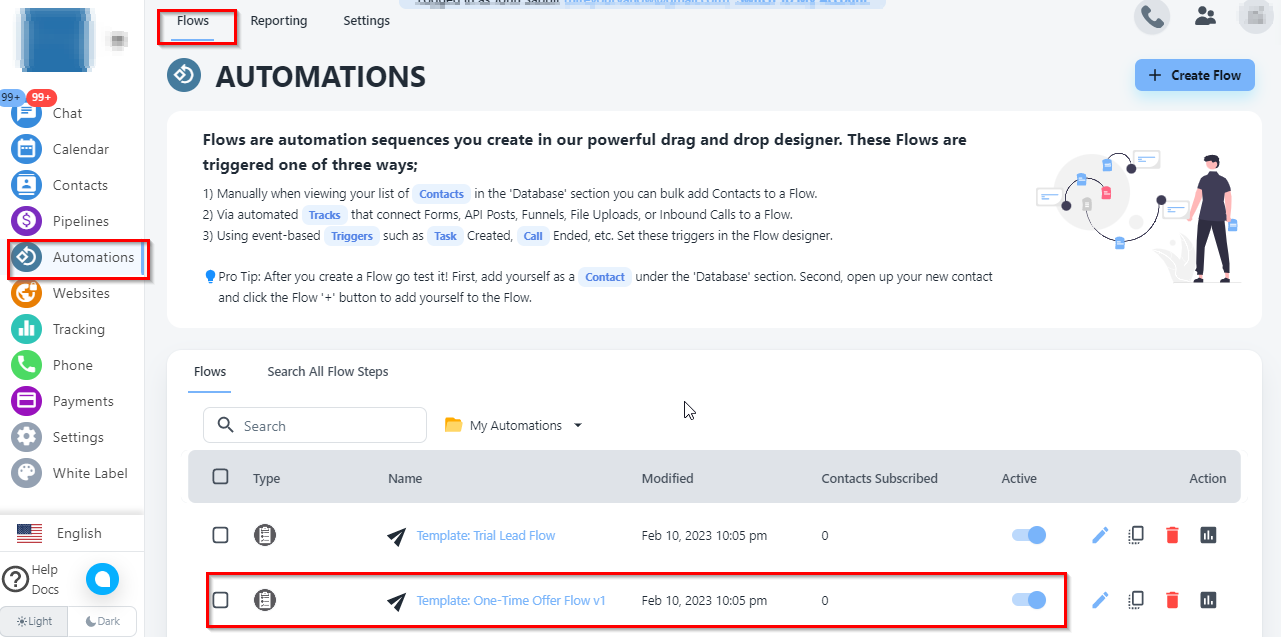The width and height of the screenshot is (1281, 637).
Task: Open the Template: Trial Lead Flow link
Action: (485, 535)
